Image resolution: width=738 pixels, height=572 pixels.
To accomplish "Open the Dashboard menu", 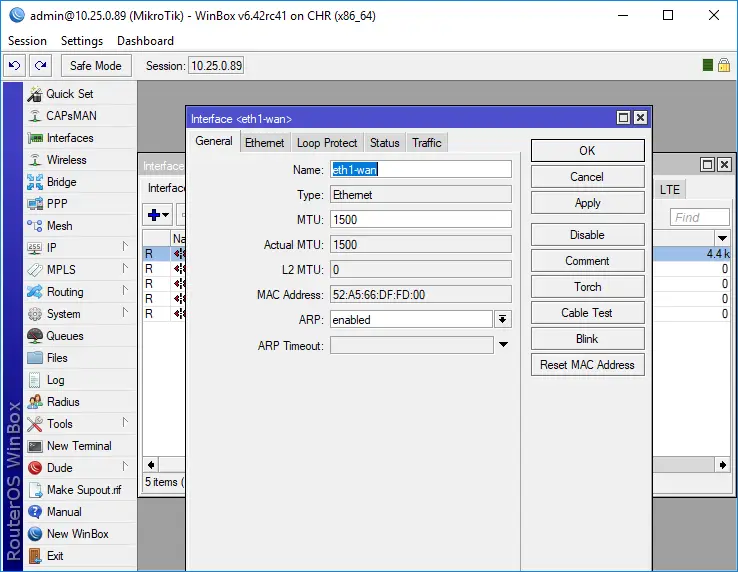I will click(x=145, y=41).
